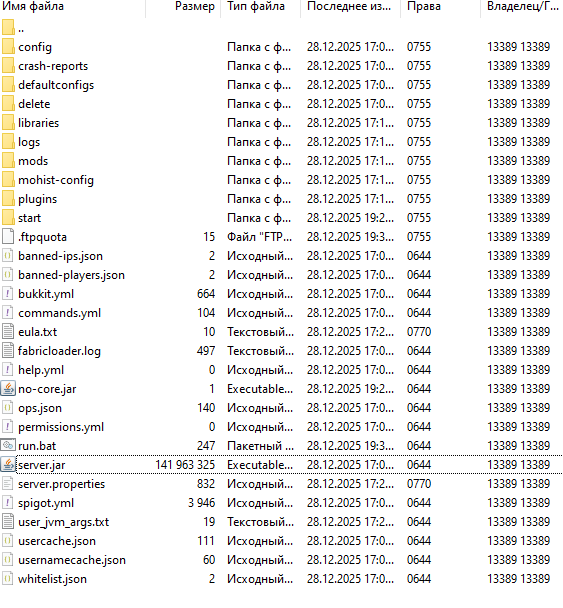Click the bukkit.yml file icon
This screenshot has height=608, width=563.
coord(8,293)
